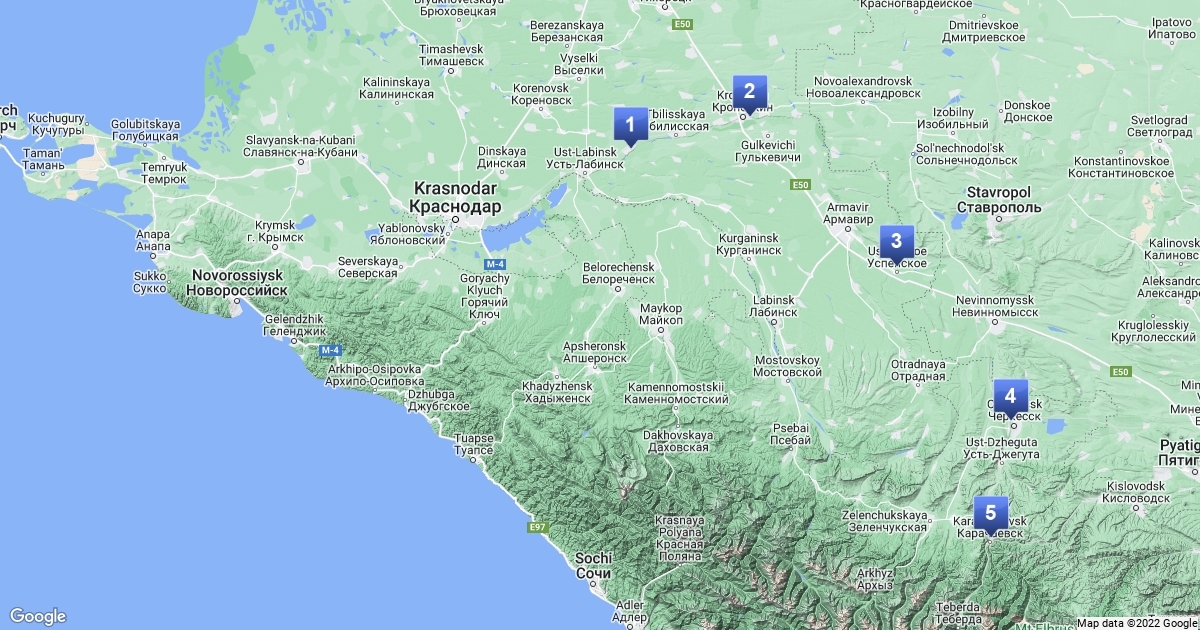Click the Tuapse label on the coast
The height and width of the screenshot is (630, 1200).
click(473, 444)
